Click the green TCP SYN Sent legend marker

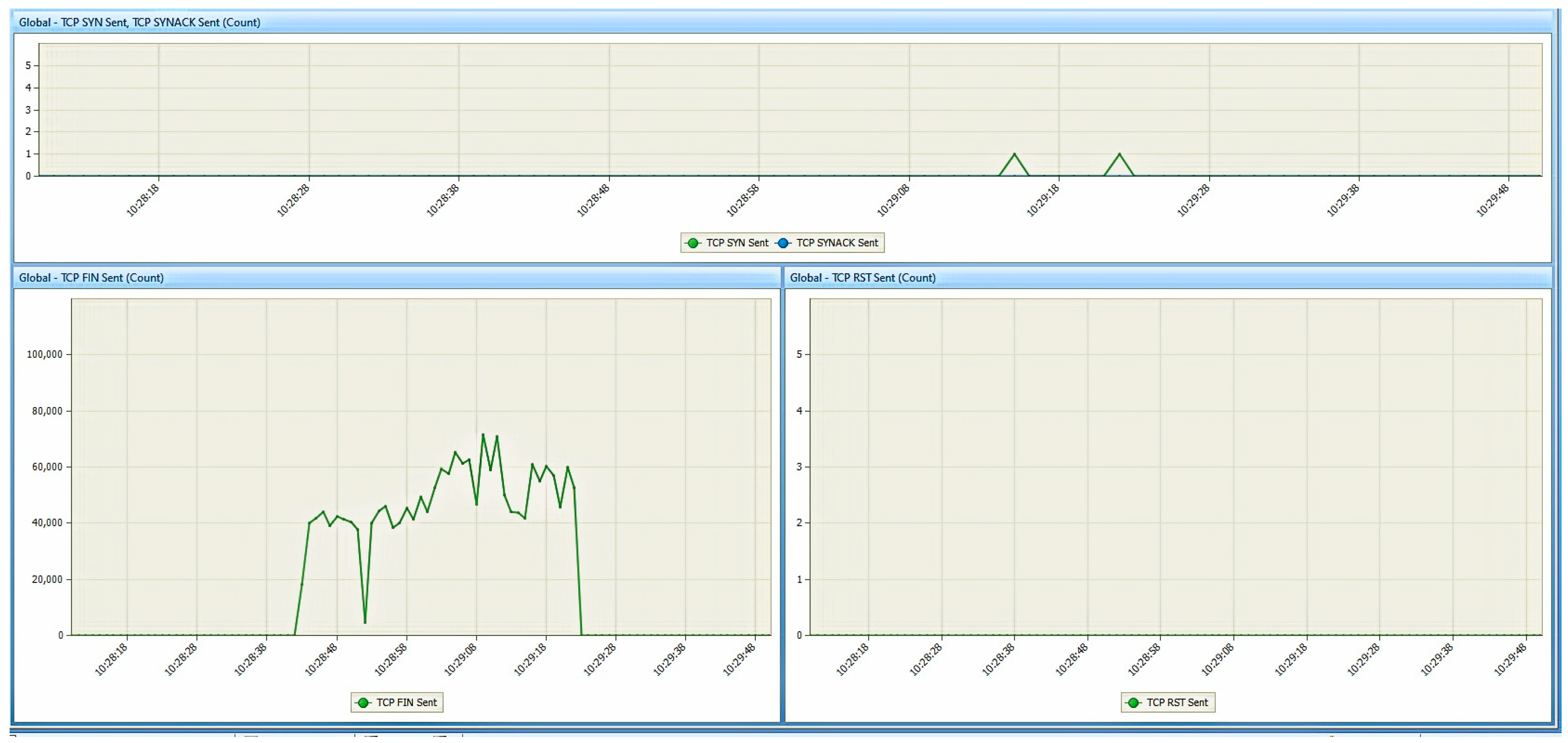(693, 243)
